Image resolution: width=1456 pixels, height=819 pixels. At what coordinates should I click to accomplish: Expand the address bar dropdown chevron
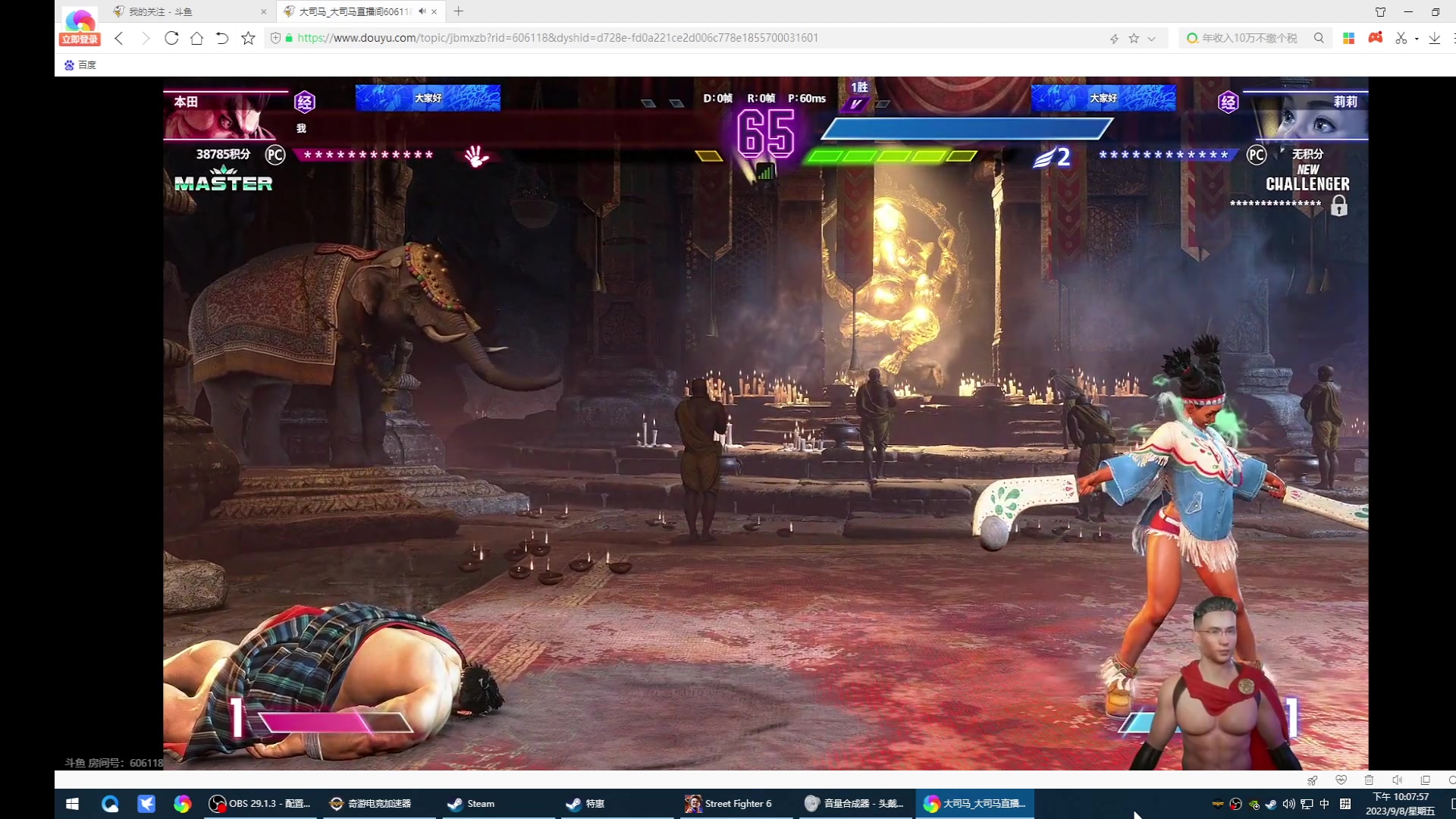[x=1151, y=39]
